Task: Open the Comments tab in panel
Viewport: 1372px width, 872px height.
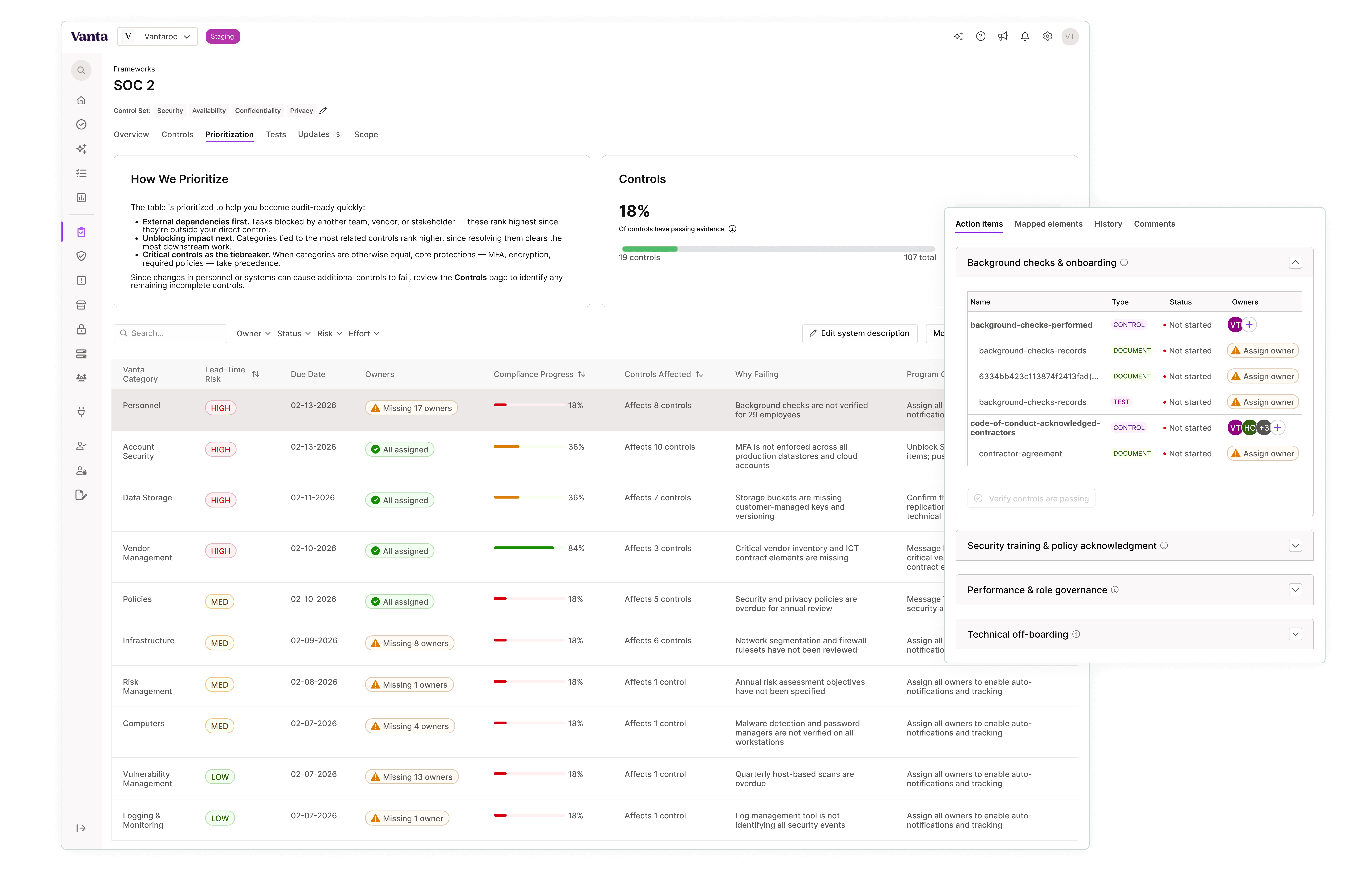Action: click(x=1154, y=224)
